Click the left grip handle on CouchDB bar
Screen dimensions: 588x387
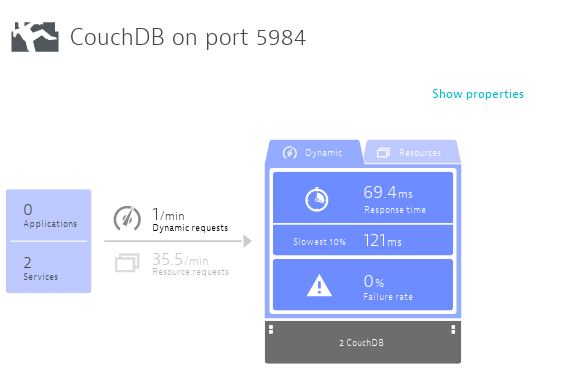tap(271, 330)
